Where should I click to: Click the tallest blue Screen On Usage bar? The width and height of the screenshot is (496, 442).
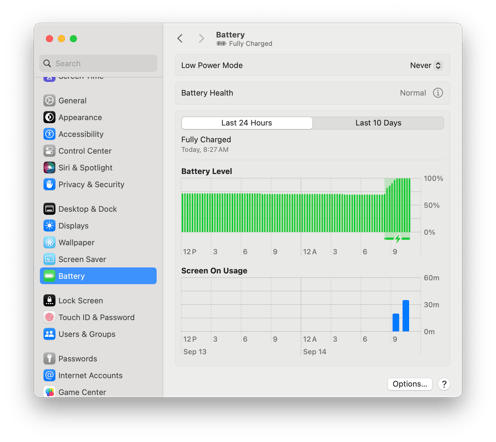(406, 316)
